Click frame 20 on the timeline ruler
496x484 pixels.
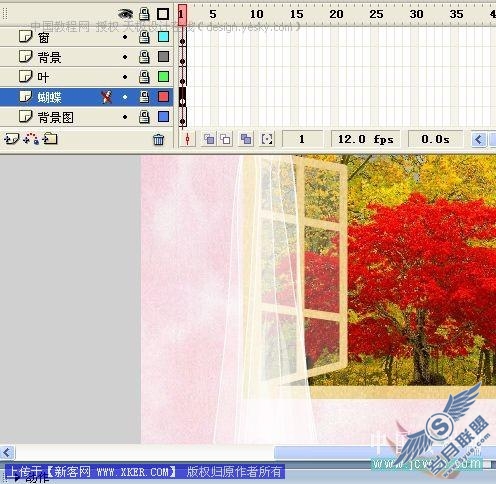(336, 14)
